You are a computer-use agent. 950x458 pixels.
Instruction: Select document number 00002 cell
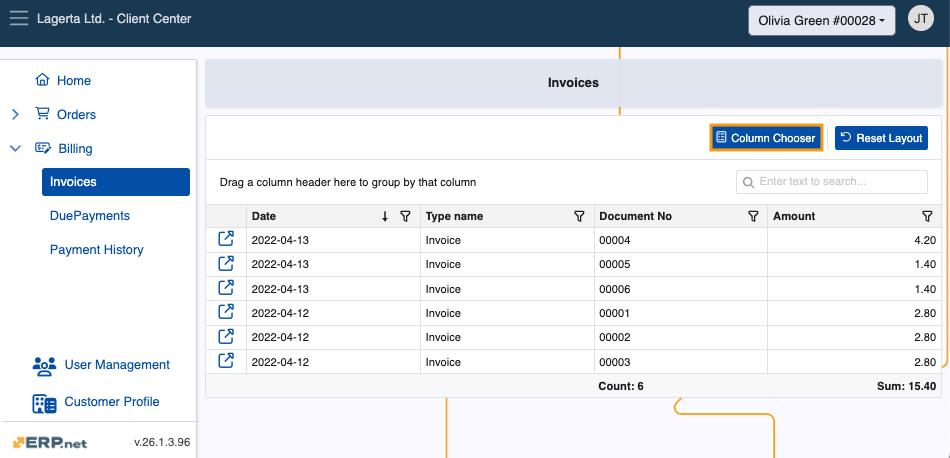click(681, 337)
